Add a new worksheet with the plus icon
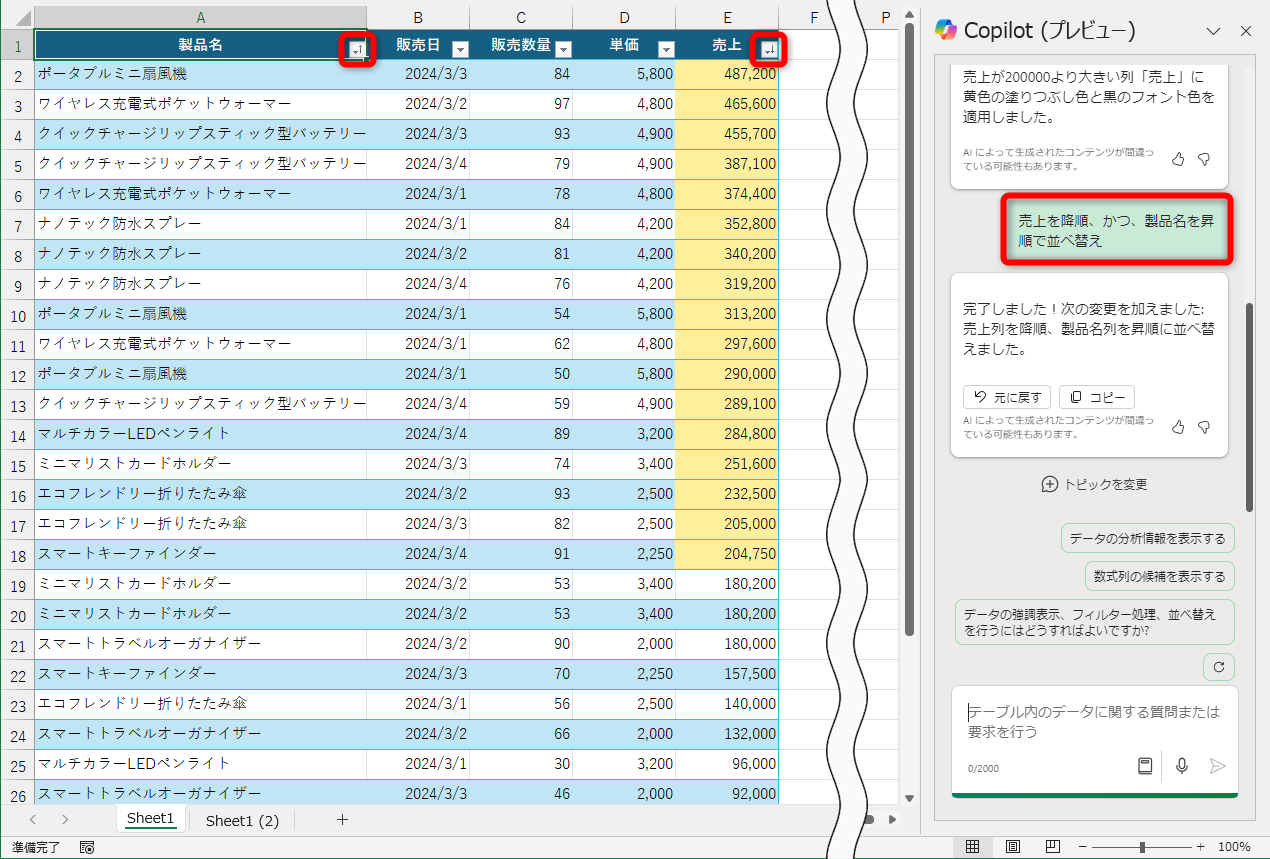 coord(342,819)
